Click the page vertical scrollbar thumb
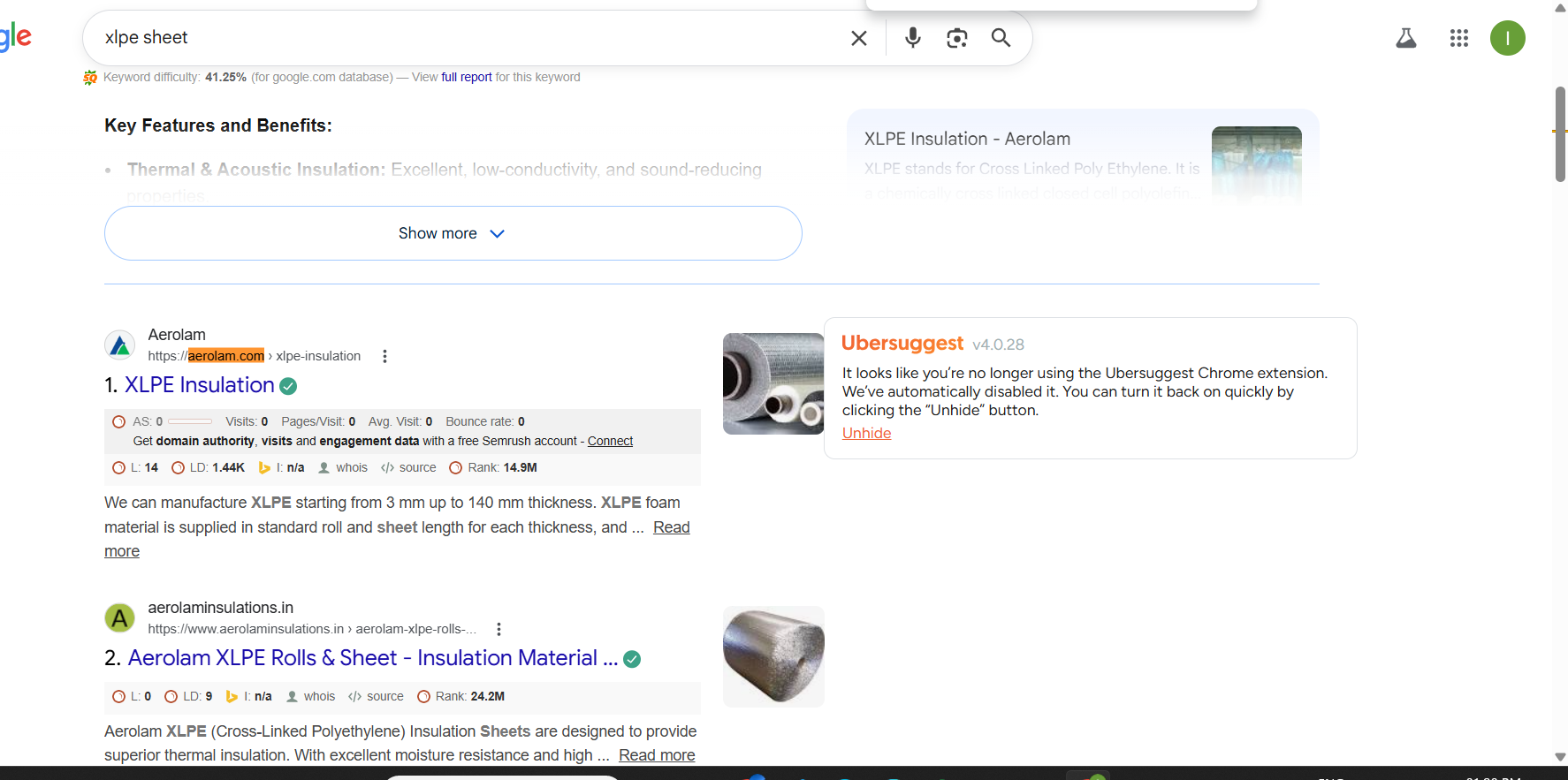 point(1560,134)
